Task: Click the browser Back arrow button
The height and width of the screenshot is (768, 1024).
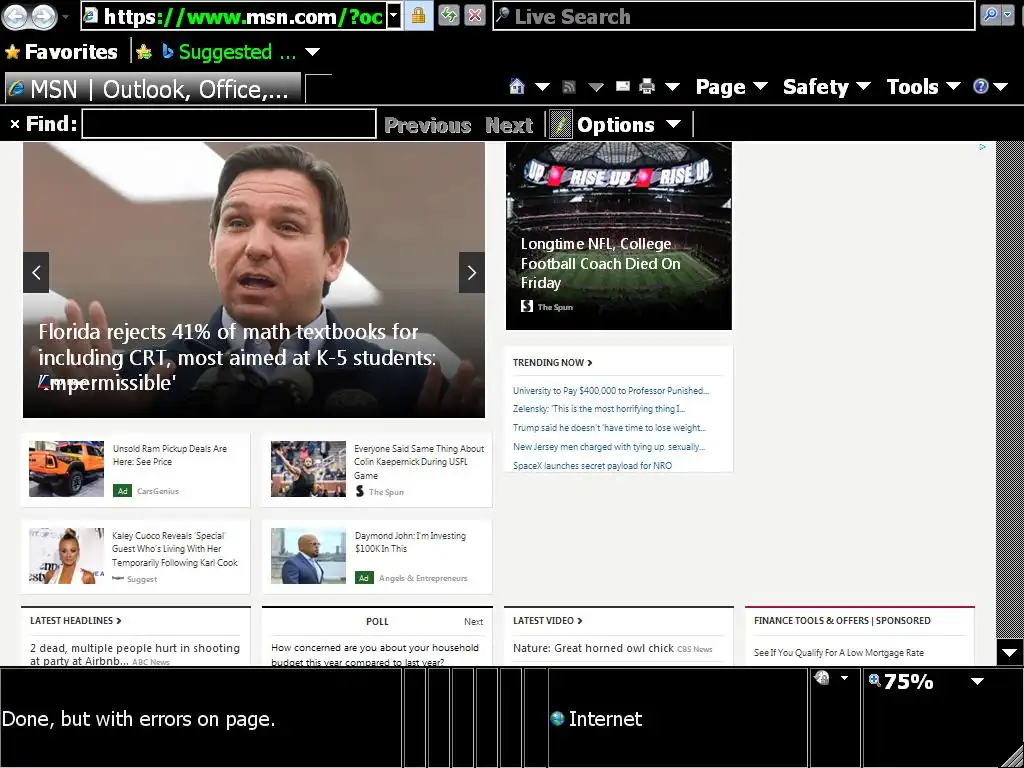Action: pos(16,17)
